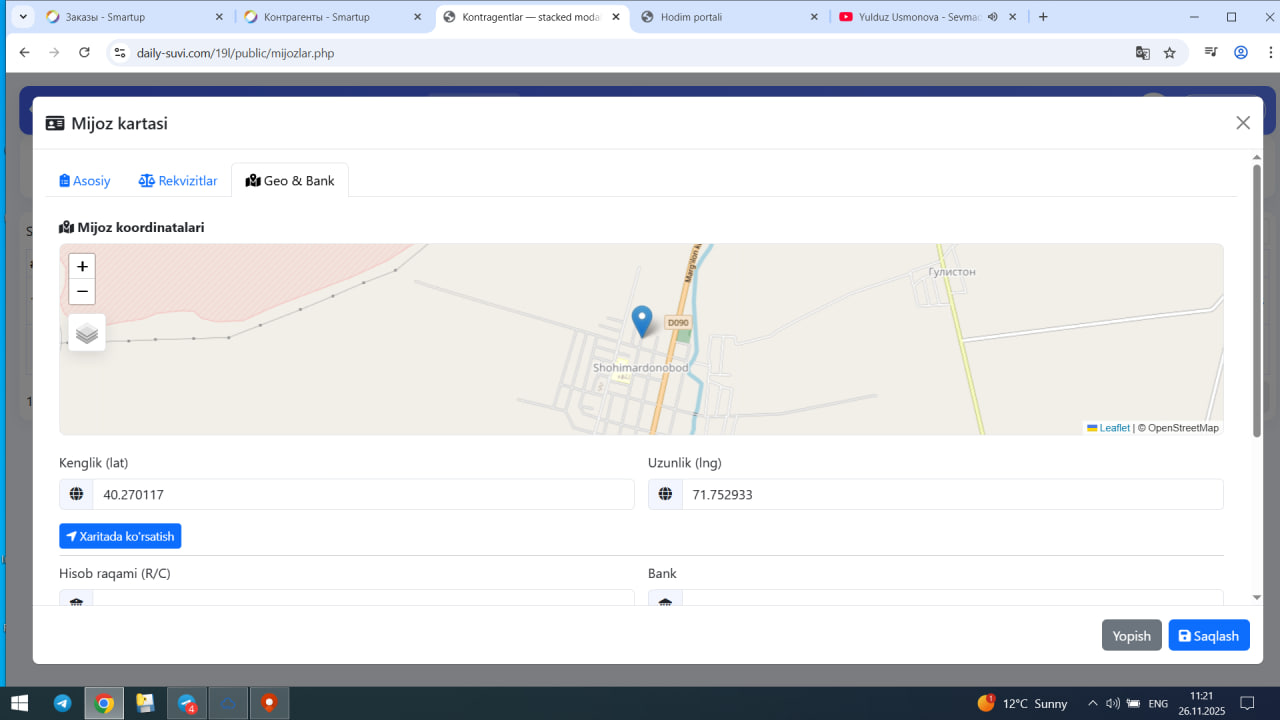This screenshot has width=1280, height=720.
Task: Click the D090 road badge on the map
Action: coord(678,323)
